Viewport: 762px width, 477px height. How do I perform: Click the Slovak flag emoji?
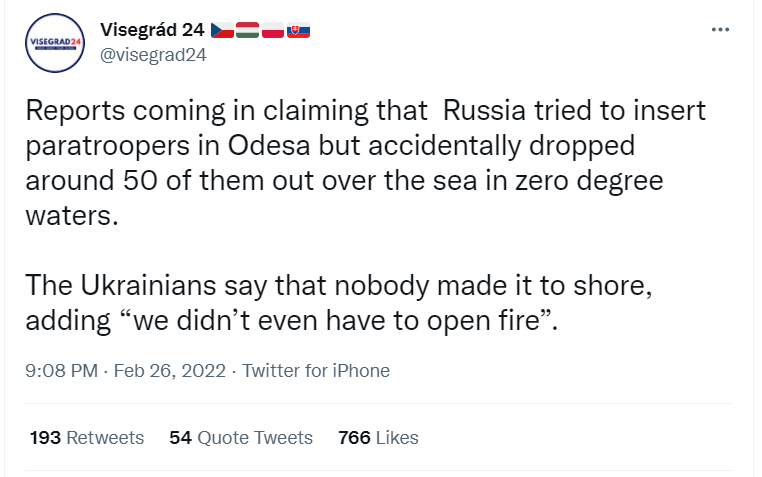(x=299, y=30)
